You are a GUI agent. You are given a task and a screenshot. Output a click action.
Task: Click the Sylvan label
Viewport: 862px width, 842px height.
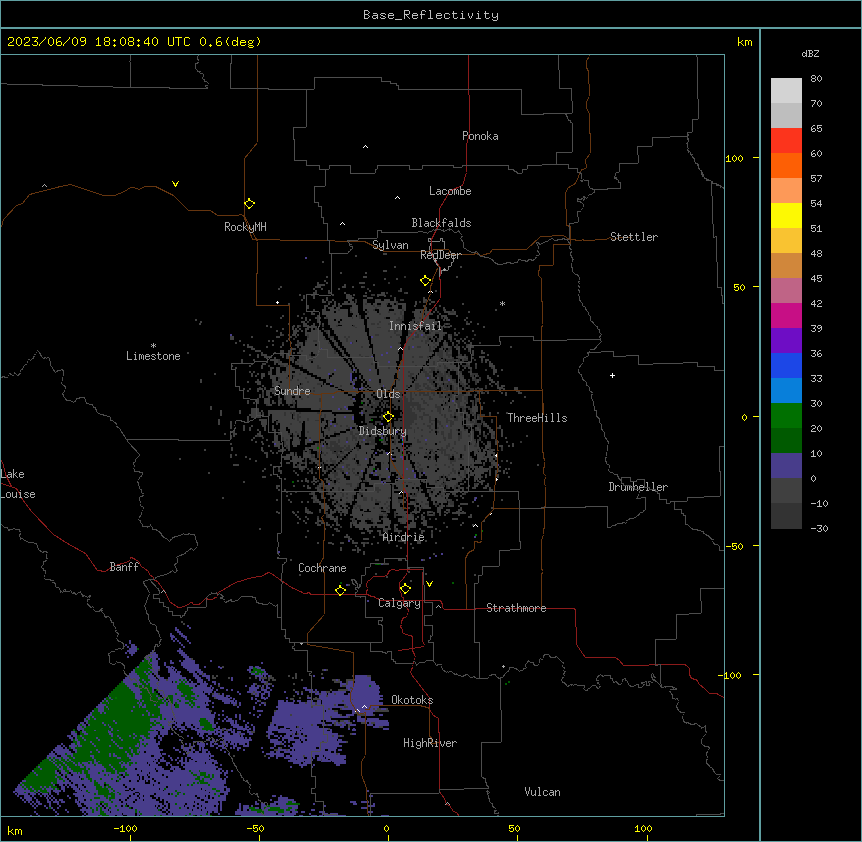[x=390, y=245]
